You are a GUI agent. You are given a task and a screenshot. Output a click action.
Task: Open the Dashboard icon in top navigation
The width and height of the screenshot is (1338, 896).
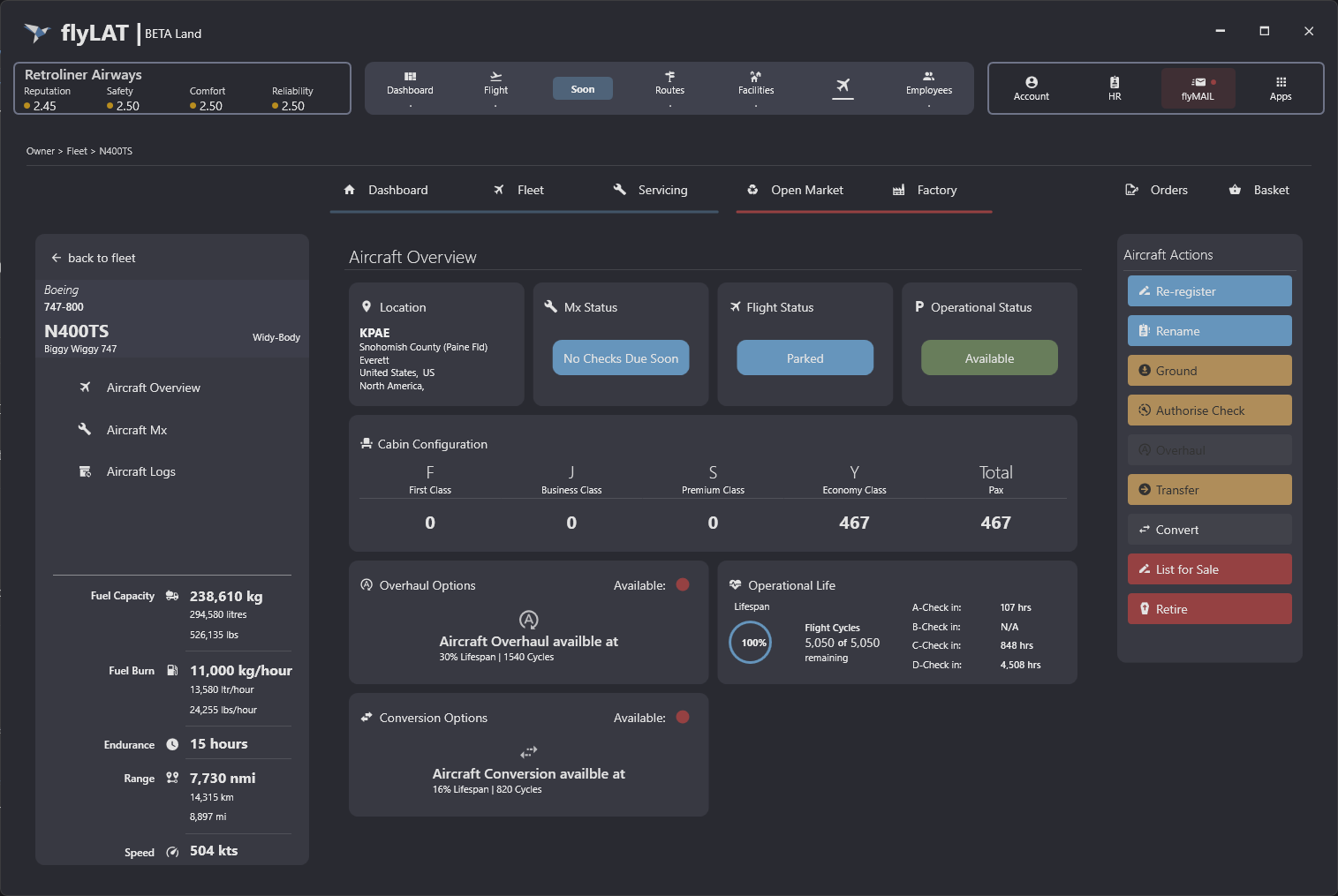pos(410,77)
